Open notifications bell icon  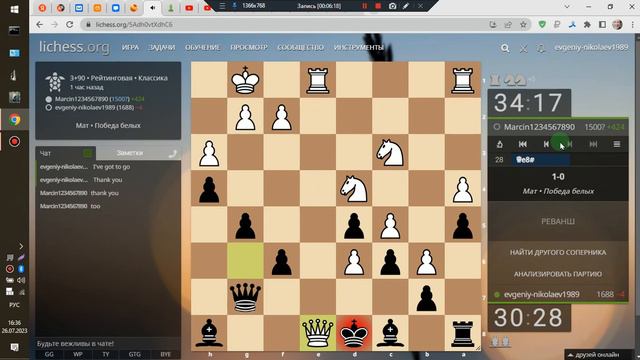tap(541, 48)
